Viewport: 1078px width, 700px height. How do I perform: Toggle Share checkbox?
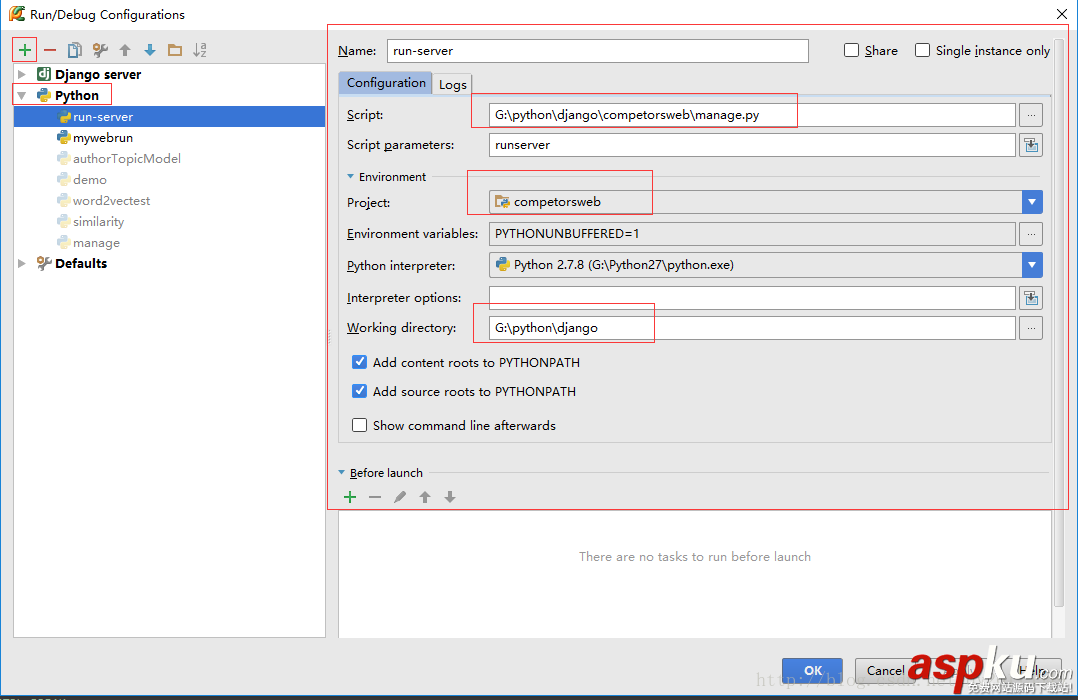pyautogui.click(x=851, y=50)
